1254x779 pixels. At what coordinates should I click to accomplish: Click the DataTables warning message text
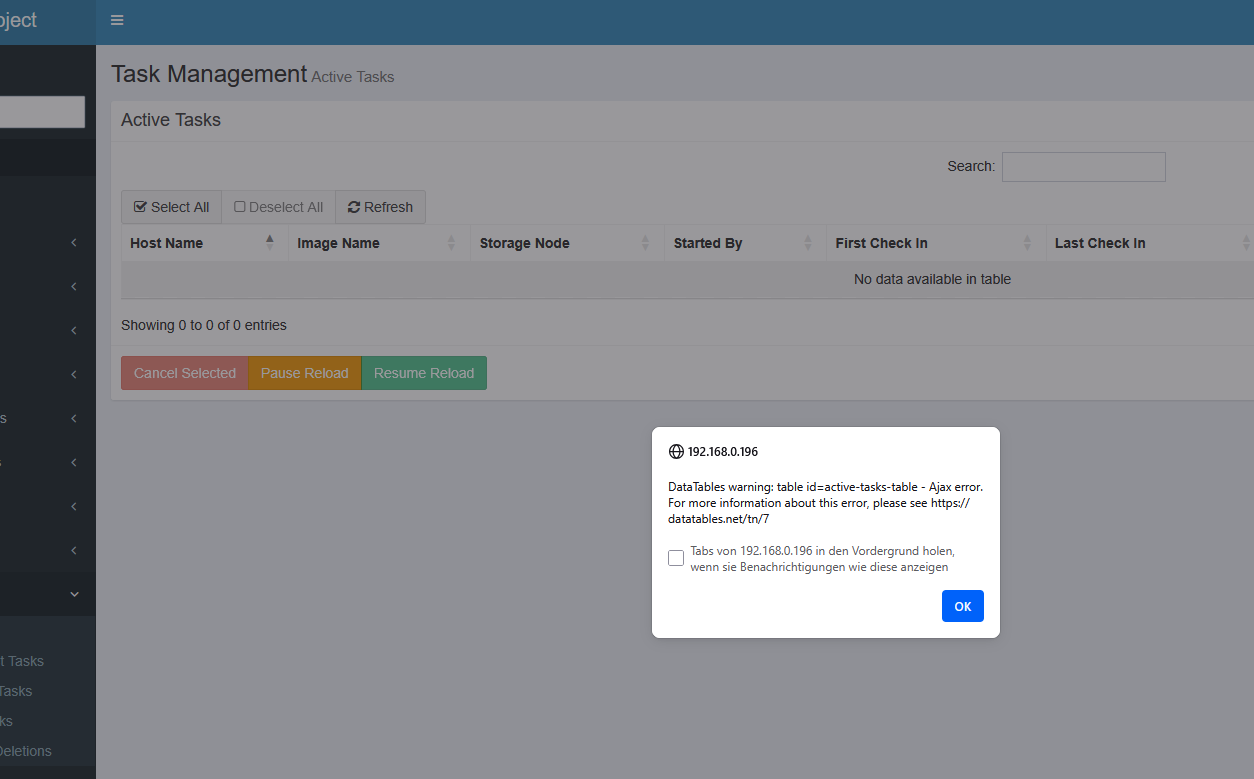coord(825,503)
